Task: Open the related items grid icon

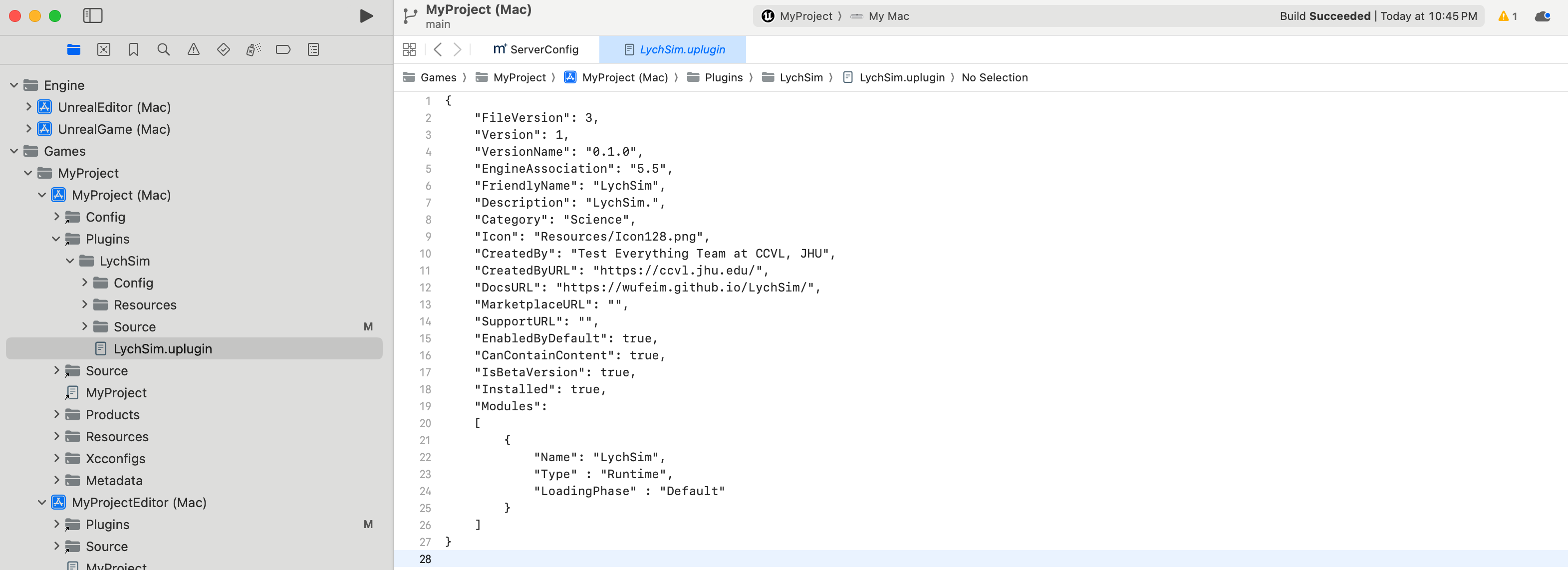Action: click(x=409, y=49)
